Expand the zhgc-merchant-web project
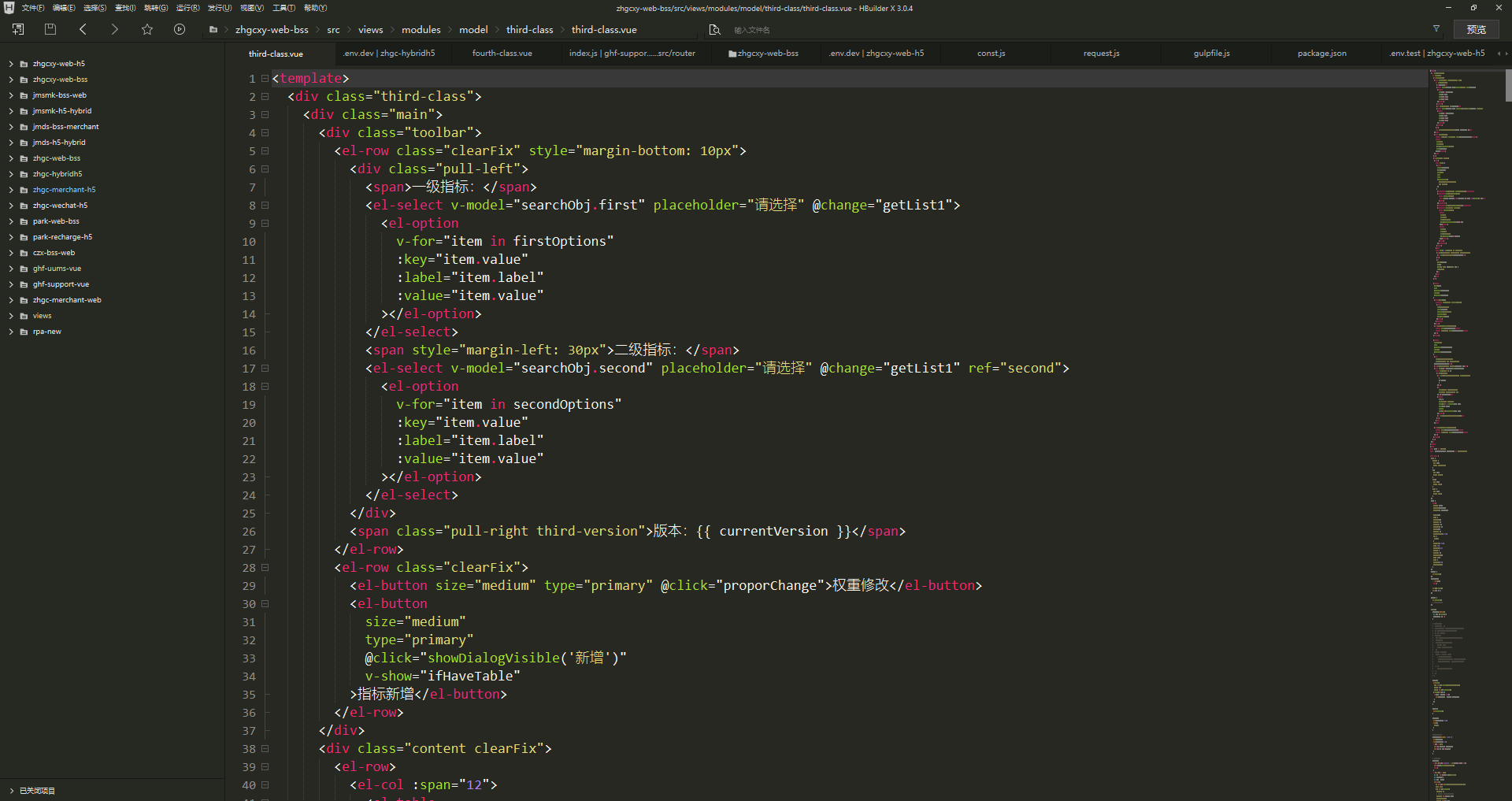1512x801 pixels. coord(11,300)
